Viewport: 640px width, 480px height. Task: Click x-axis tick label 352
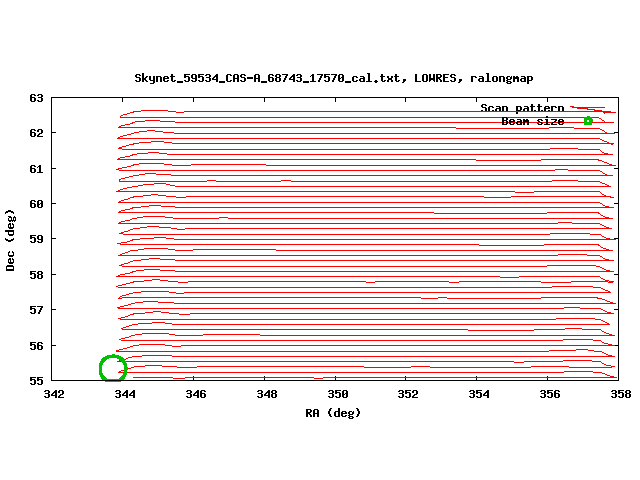click(408, 394)
